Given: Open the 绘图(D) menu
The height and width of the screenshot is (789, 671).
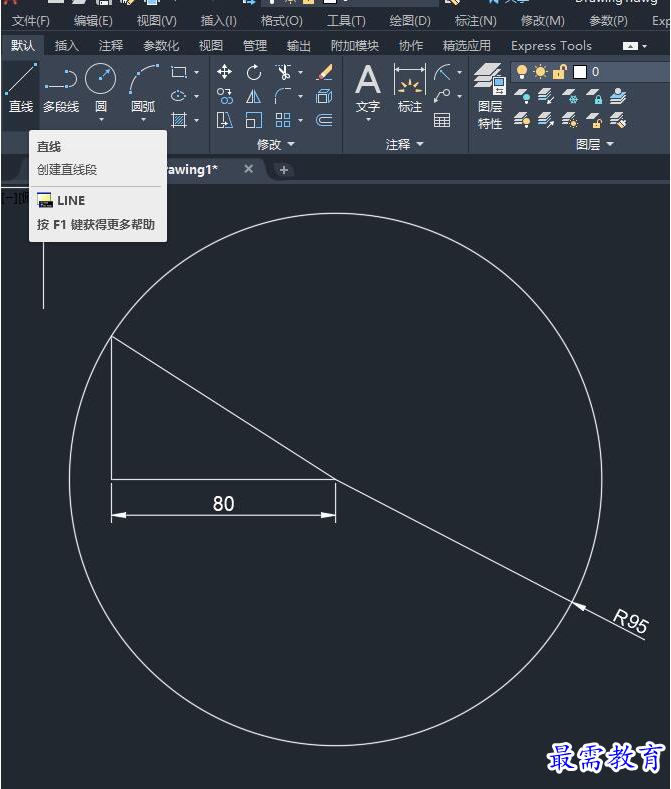Looking at the screenshot, I should (410, 21).
